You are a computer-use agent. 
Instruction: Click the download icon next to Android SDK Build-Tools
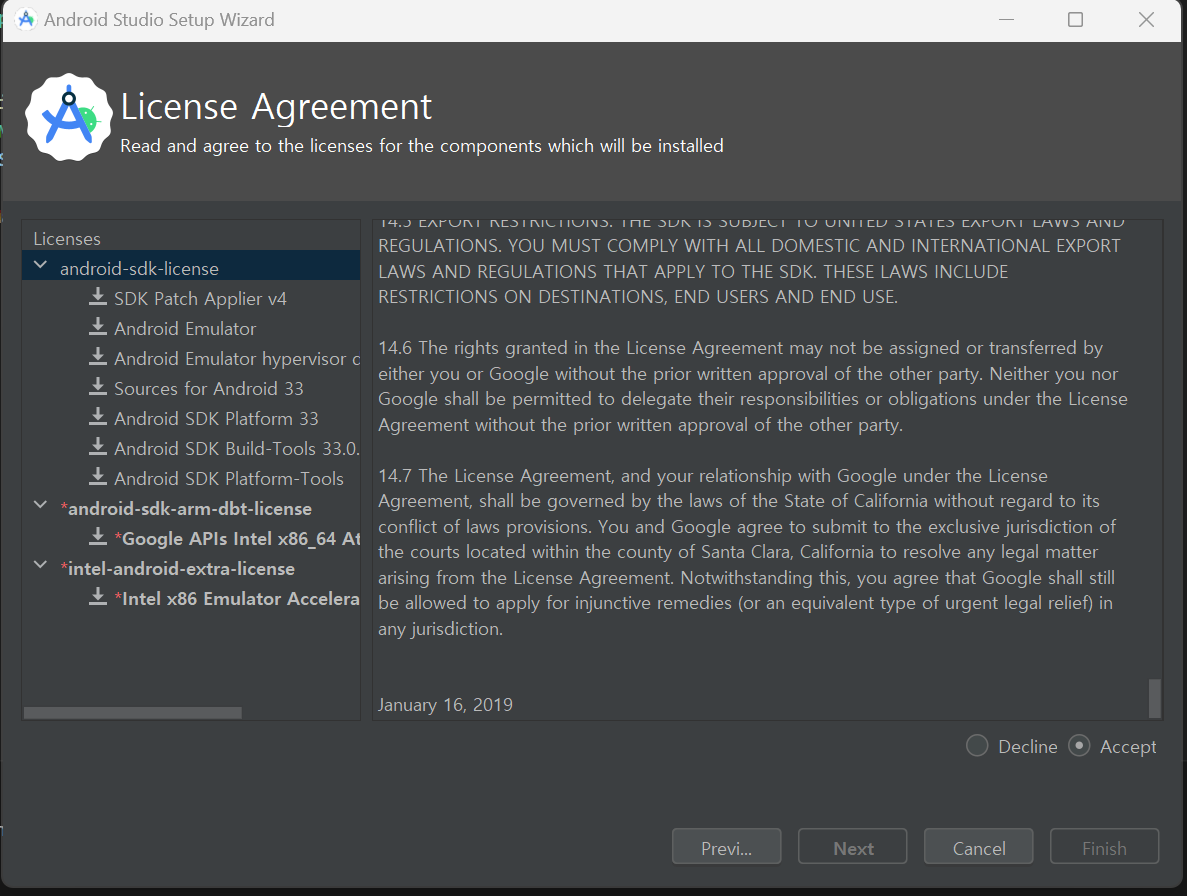[x=98, y=447]
